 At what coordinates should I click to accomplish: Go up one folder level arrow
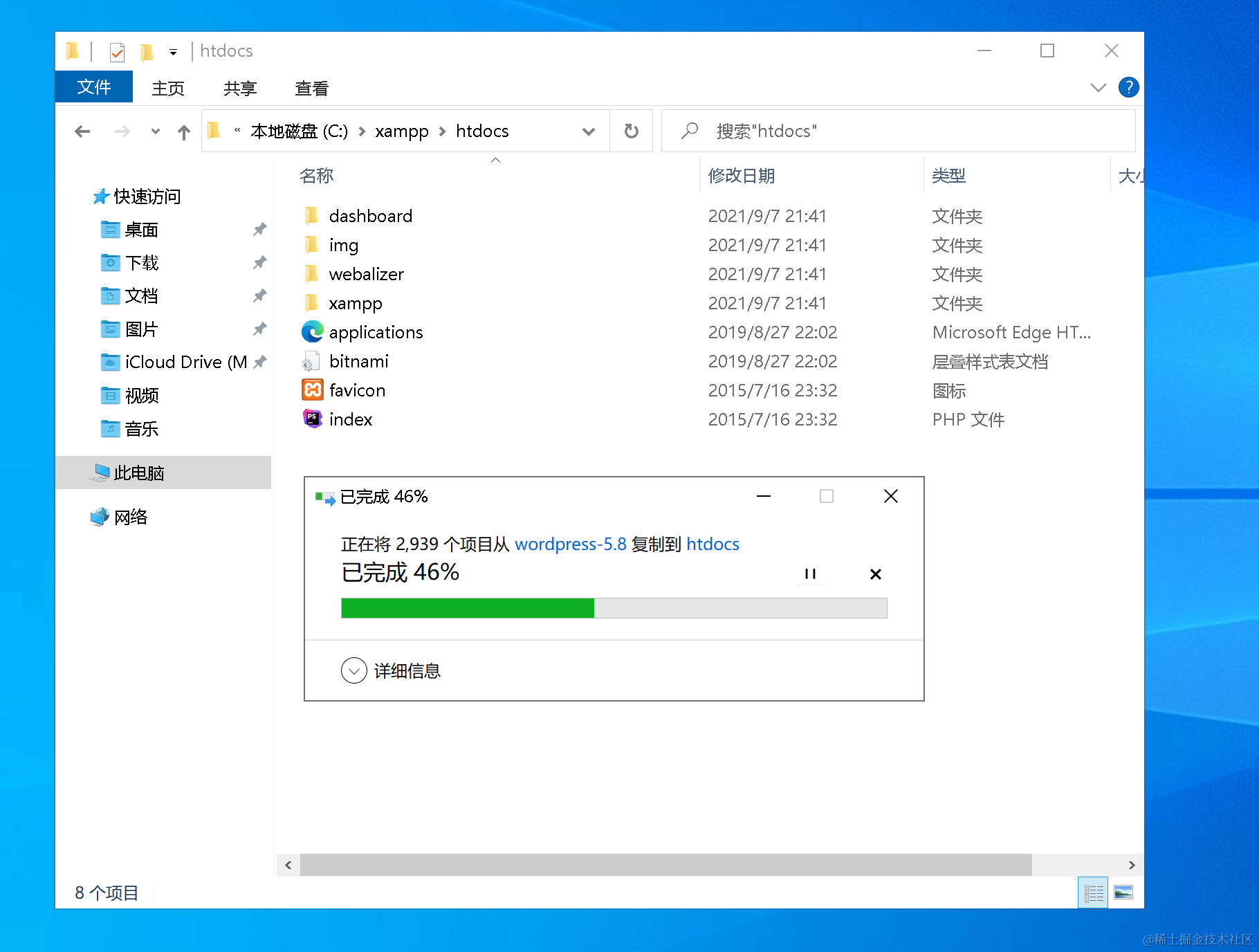(183, 131)
